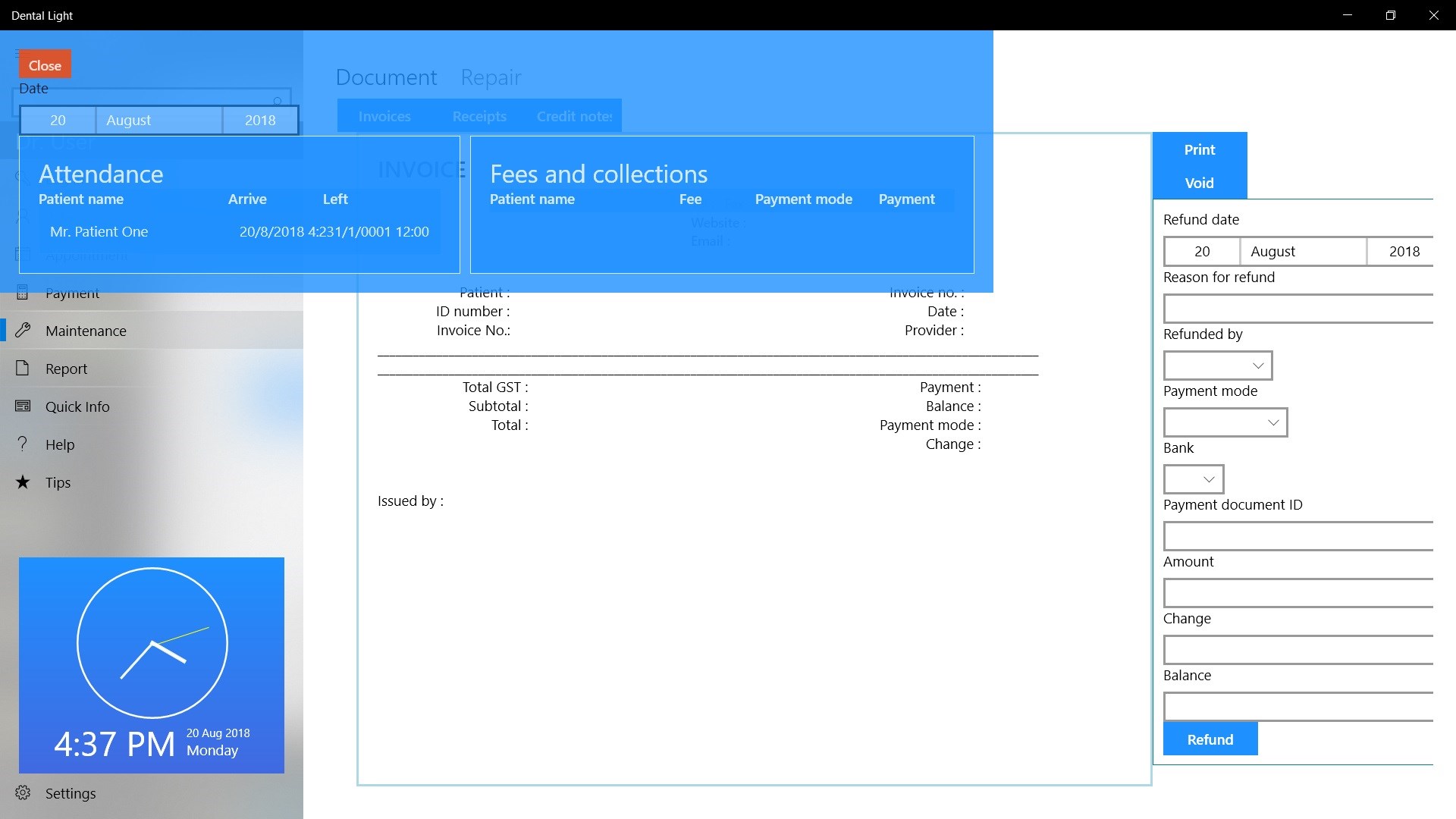Click the Tips star icon
The image size is (1456, 819).
coord(23,482)
